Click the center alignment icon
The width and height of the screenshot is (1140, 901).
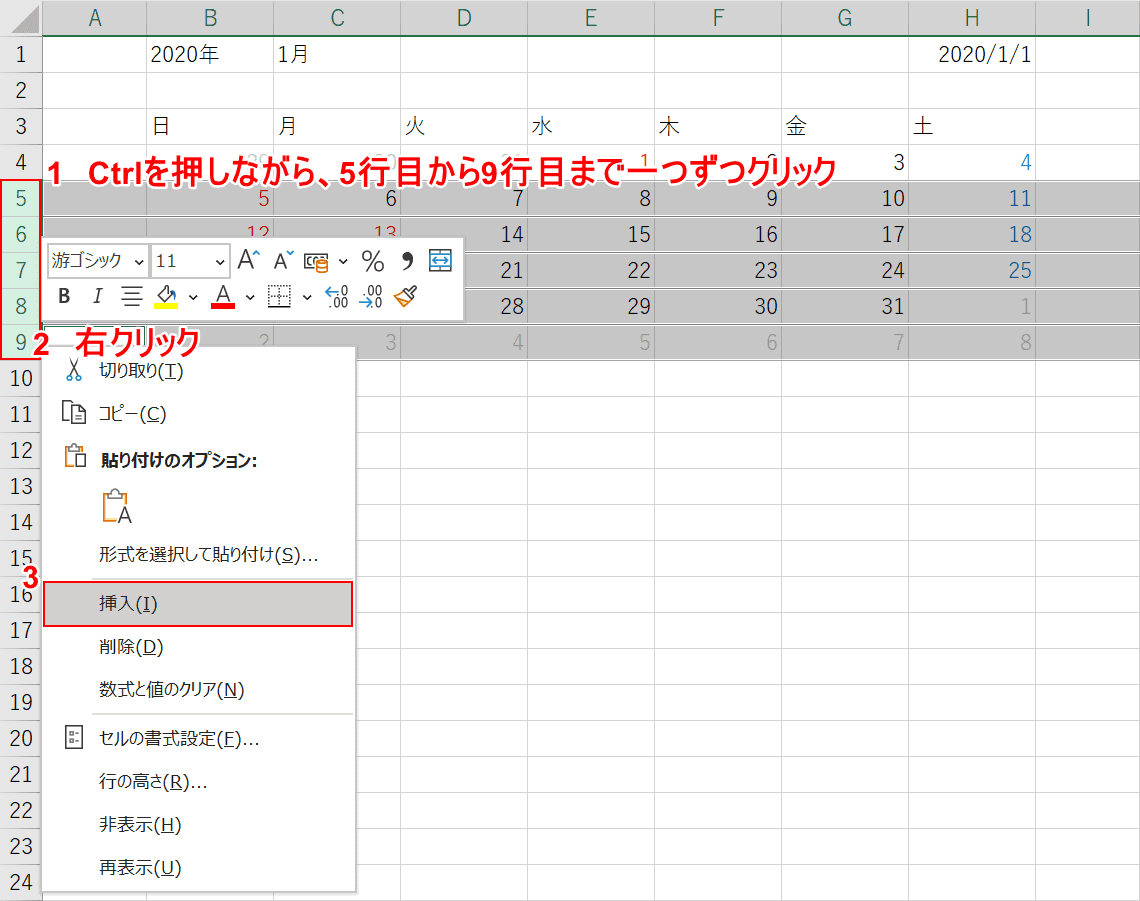pyautogui.click(x=132, y=296)
